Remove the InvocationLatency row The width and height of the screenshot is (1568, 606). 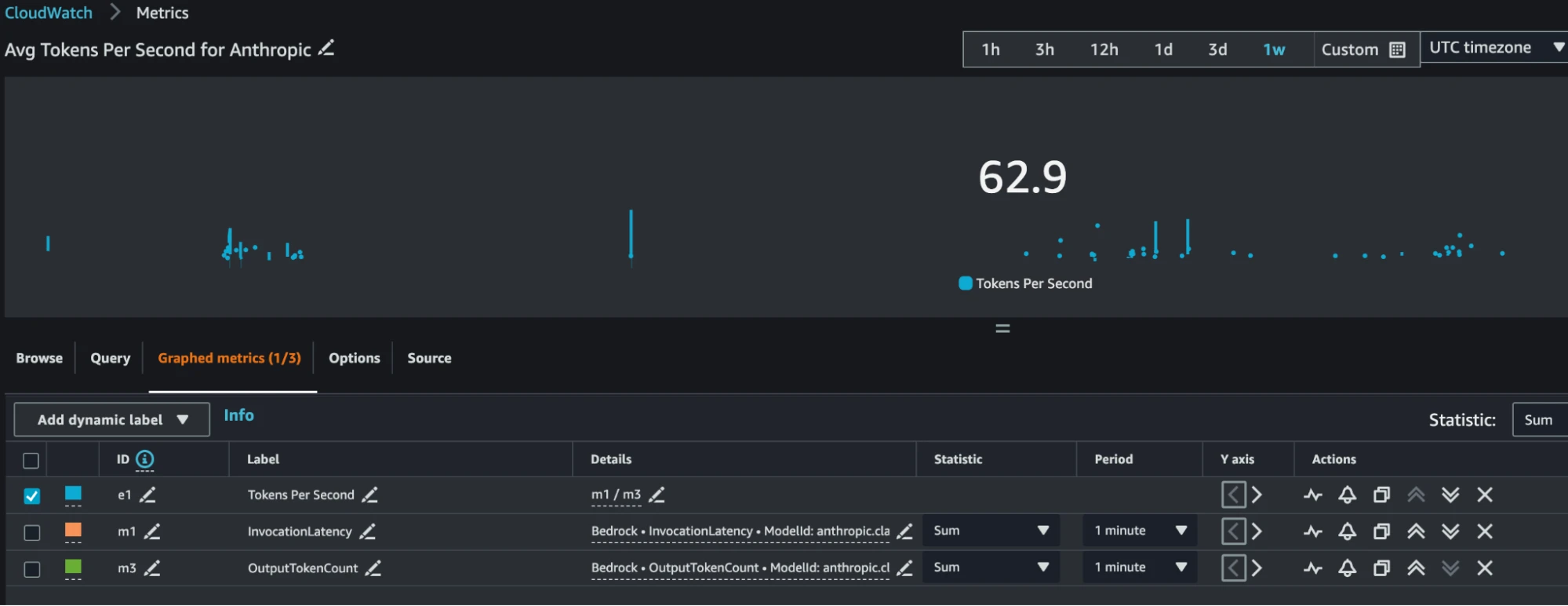pos(1485,531)
